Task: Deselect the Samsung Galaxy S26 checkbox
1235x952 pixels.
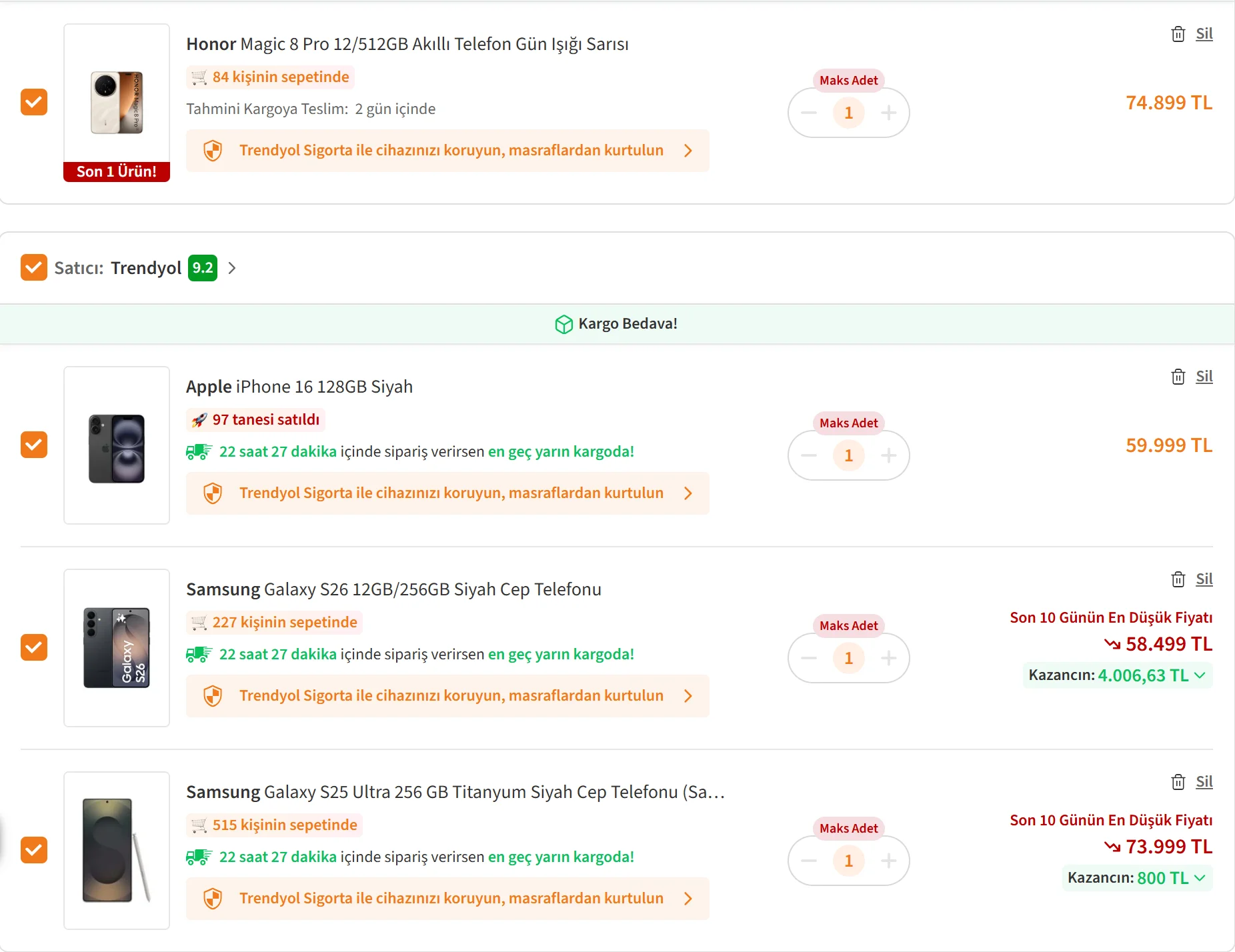Action: click(34, 647)
